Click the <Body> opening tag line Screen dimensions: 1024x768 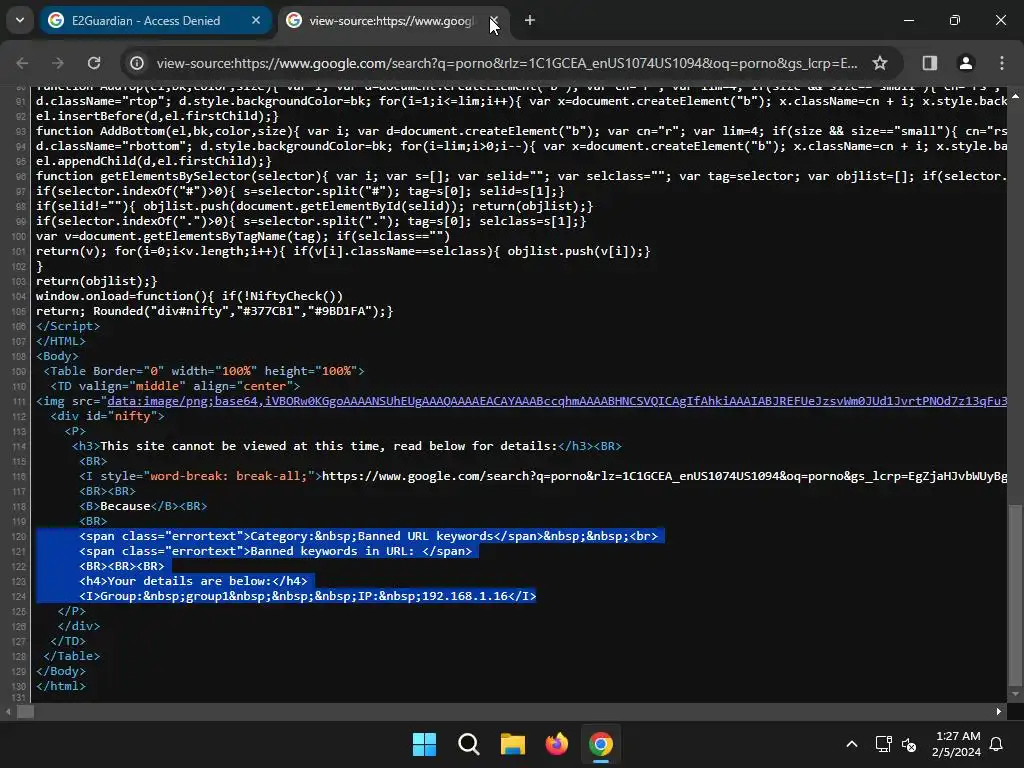click(57, 356)
